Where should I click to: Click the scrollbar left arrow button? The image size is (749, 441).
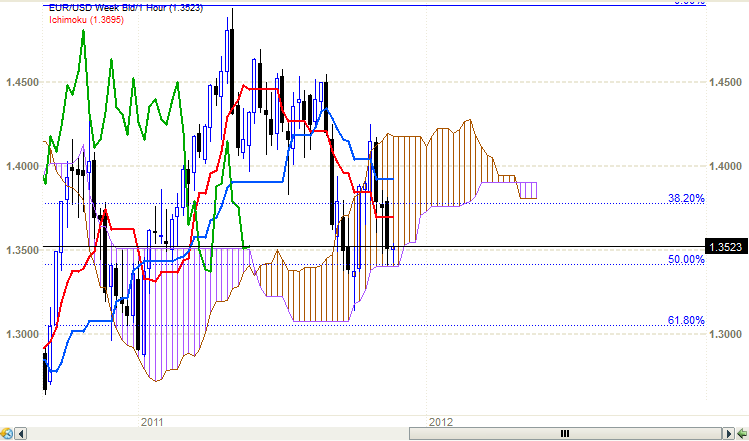(21, 434)
